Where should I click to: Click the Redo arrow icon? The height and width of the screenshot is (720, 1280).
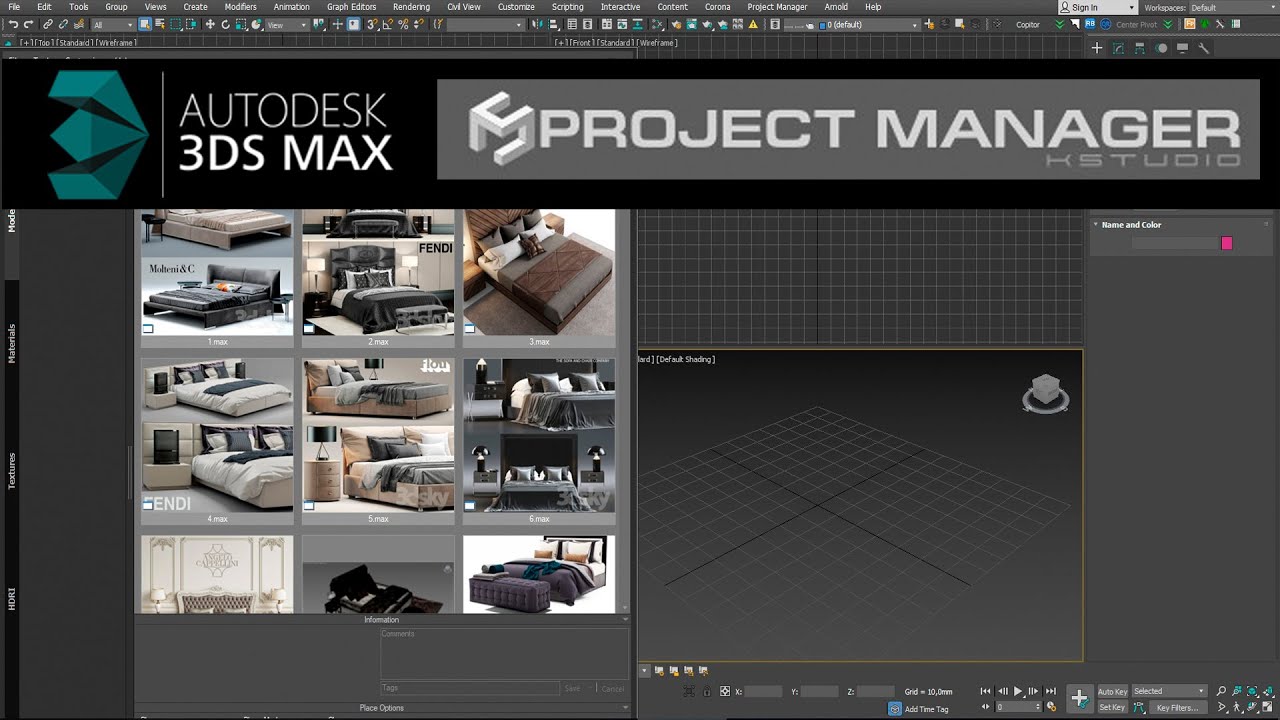point(28,24)
